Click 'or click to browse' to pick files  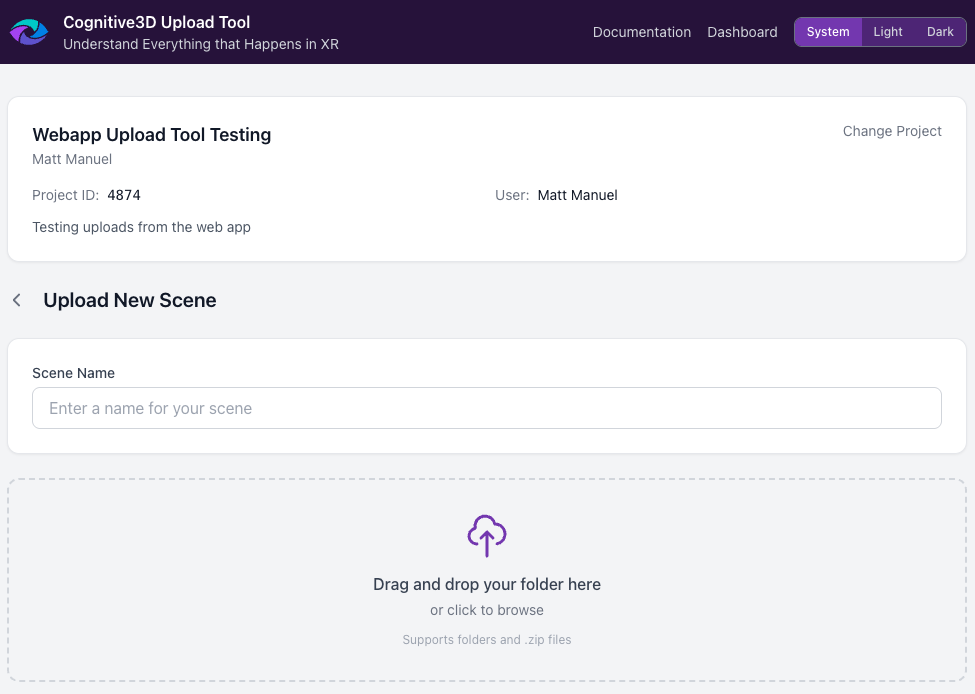pyautogui.click(x=487, y=610)
